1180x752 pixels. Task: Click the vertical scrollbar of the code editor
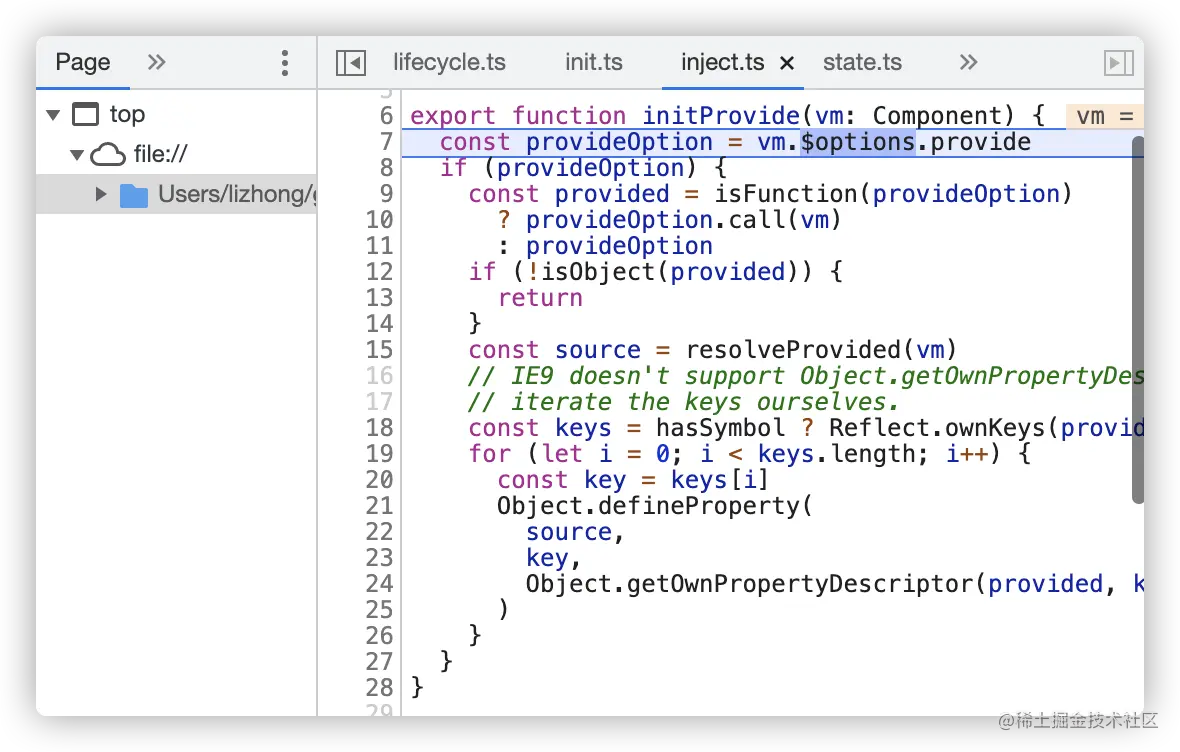point(1137,320)
